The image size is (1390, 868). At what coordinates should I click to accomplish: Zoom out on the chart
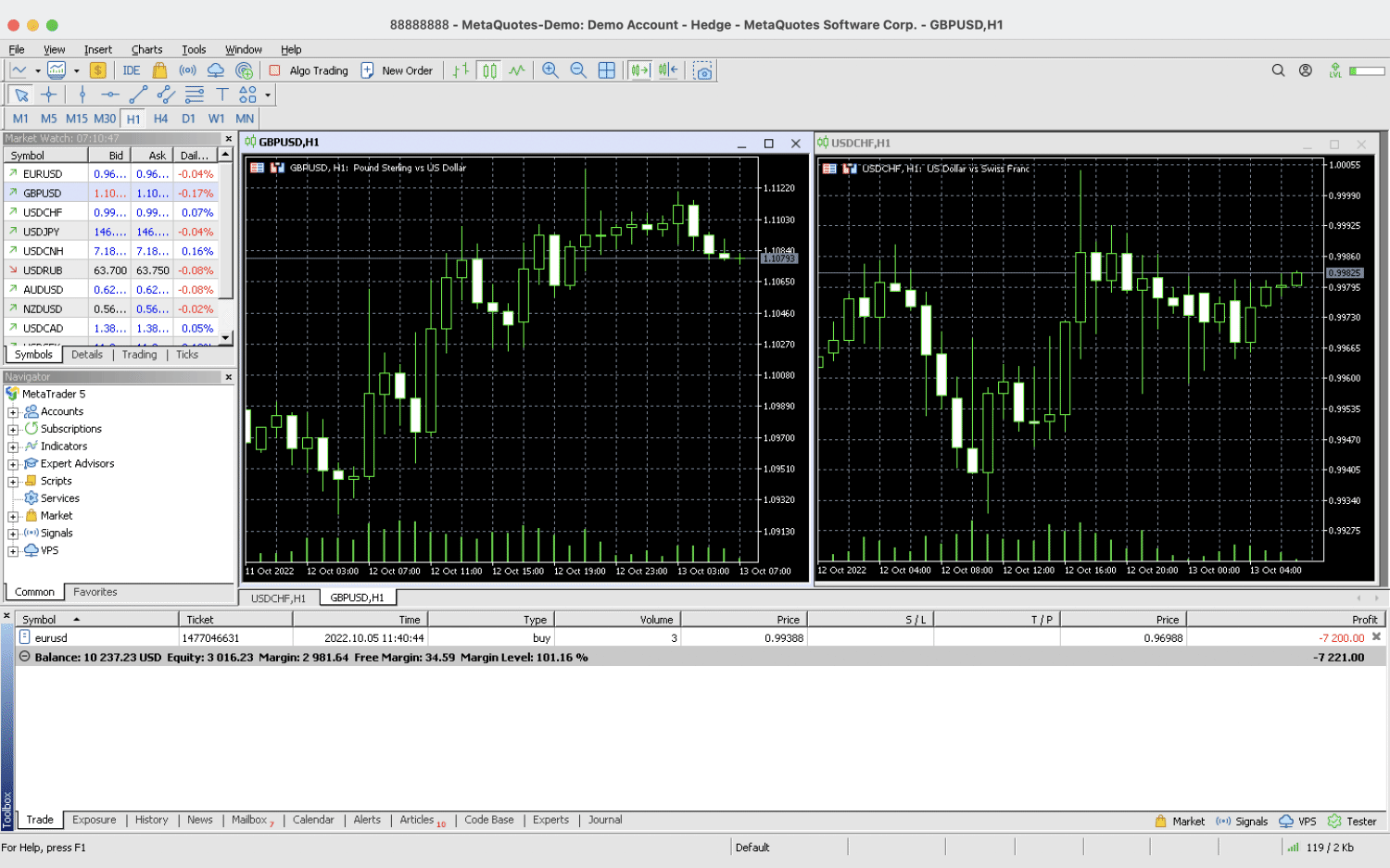pos(578,70)
